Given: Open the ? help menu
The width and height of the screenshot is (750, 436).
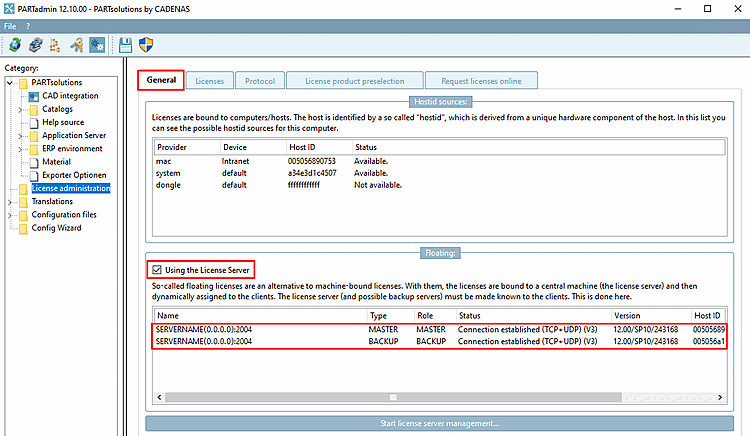Looking at the screenshot, I should [28, 26].
